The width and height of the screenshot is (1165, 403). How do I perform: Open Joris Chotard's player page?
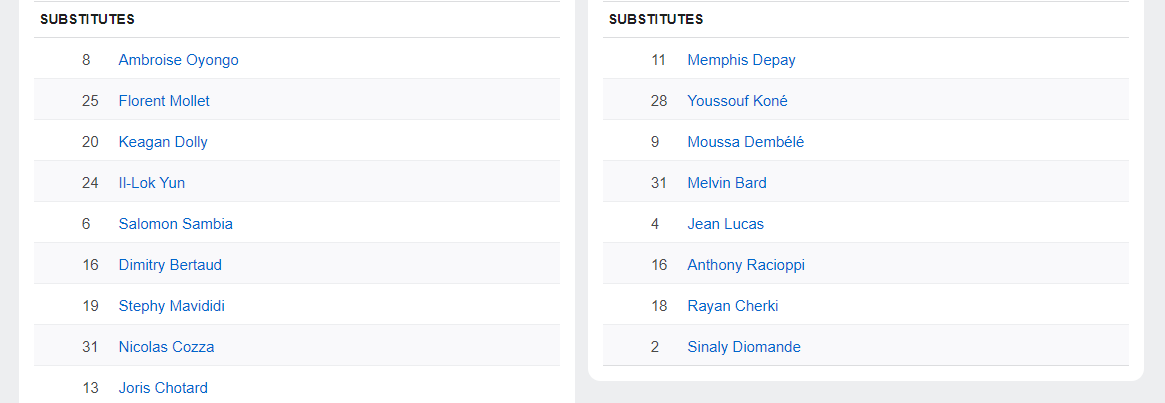(163, 388)
